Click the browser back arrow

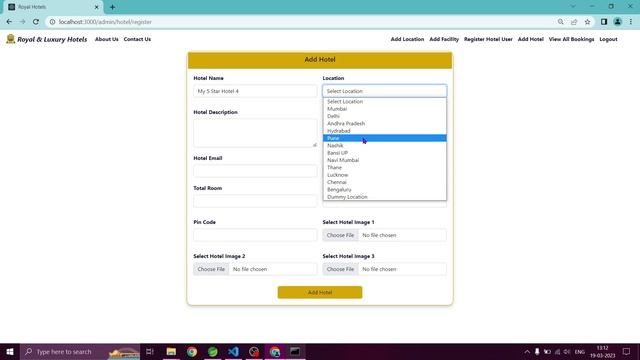(x=9, y=22)
